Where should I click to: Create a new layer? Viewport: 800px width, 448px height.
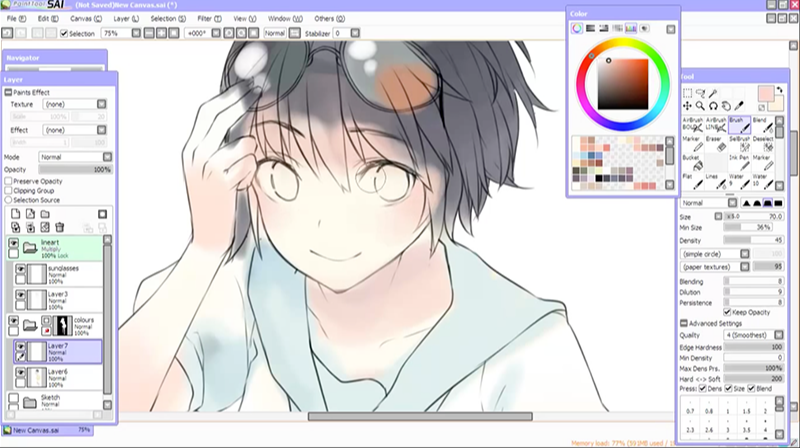pos(15,214)
